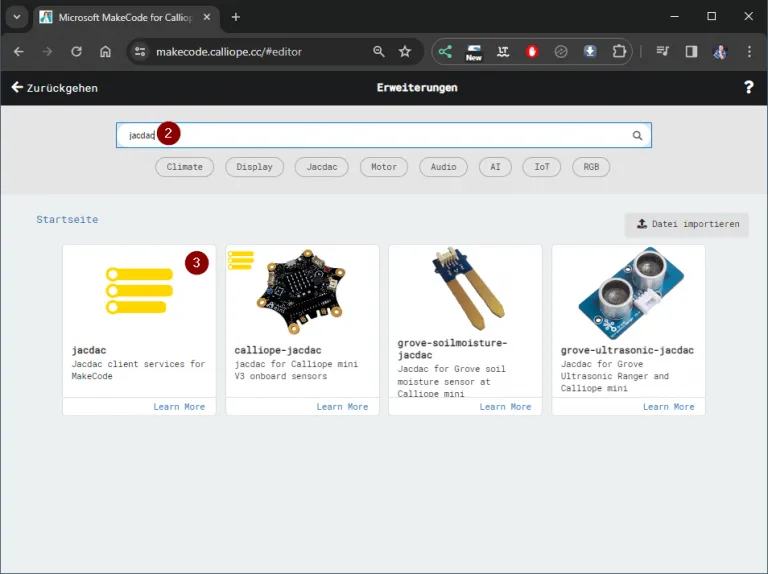Open new browser tab with plus button
This screenshot has height=574, width=768.
pos(236,17)
